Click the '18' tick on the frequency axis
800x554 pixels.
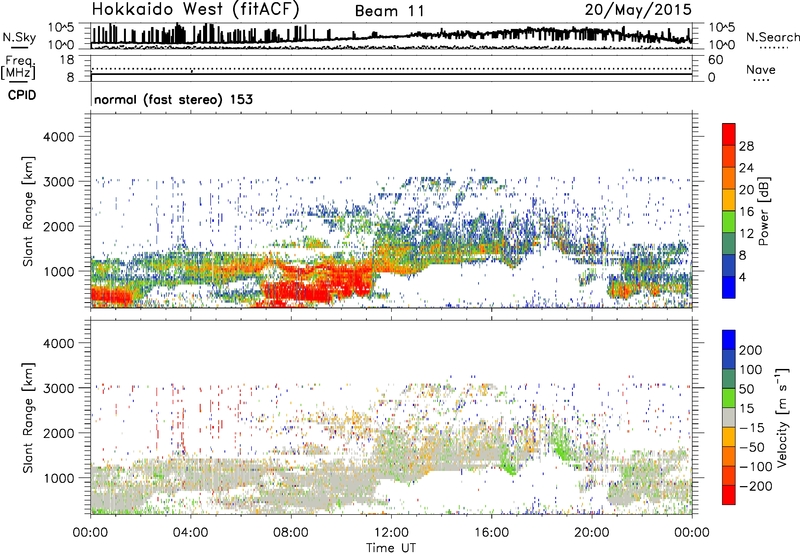(x=67, y=60)
